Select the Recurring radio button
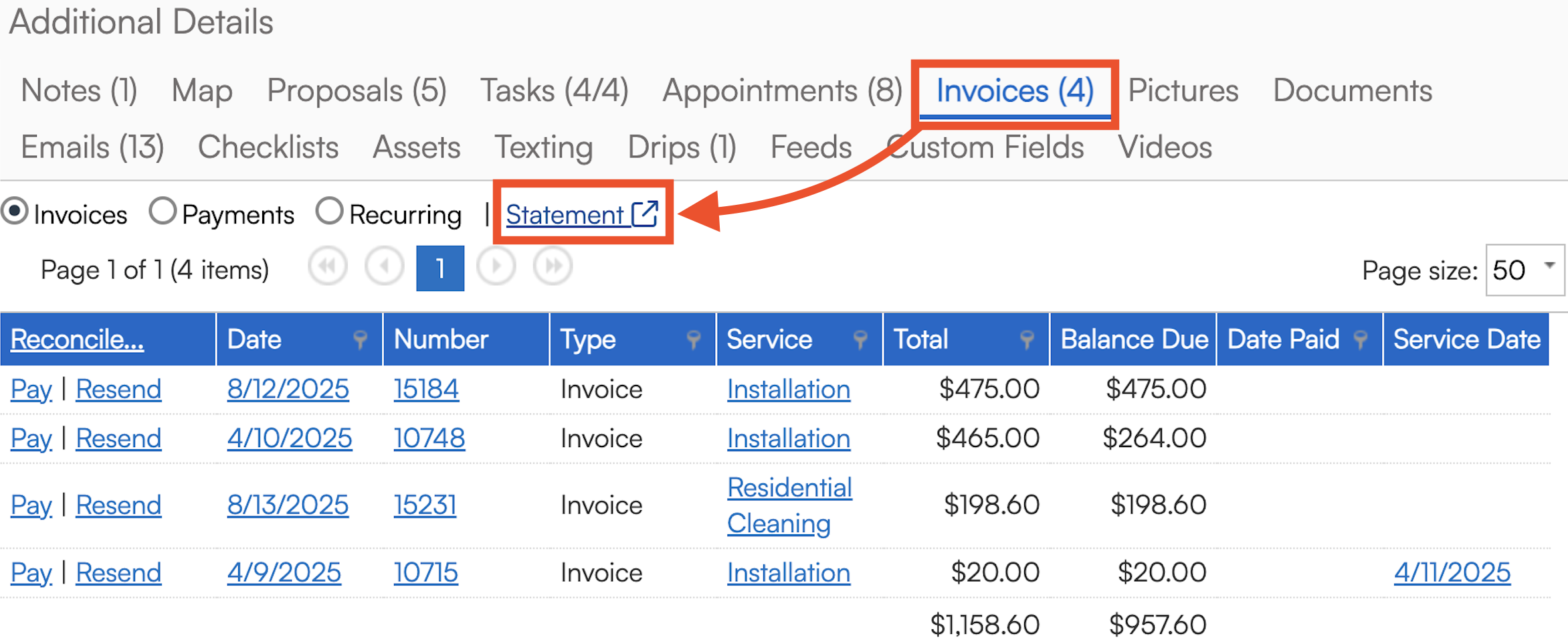This screenshot has height=644, width=1568. click(330, 212)
